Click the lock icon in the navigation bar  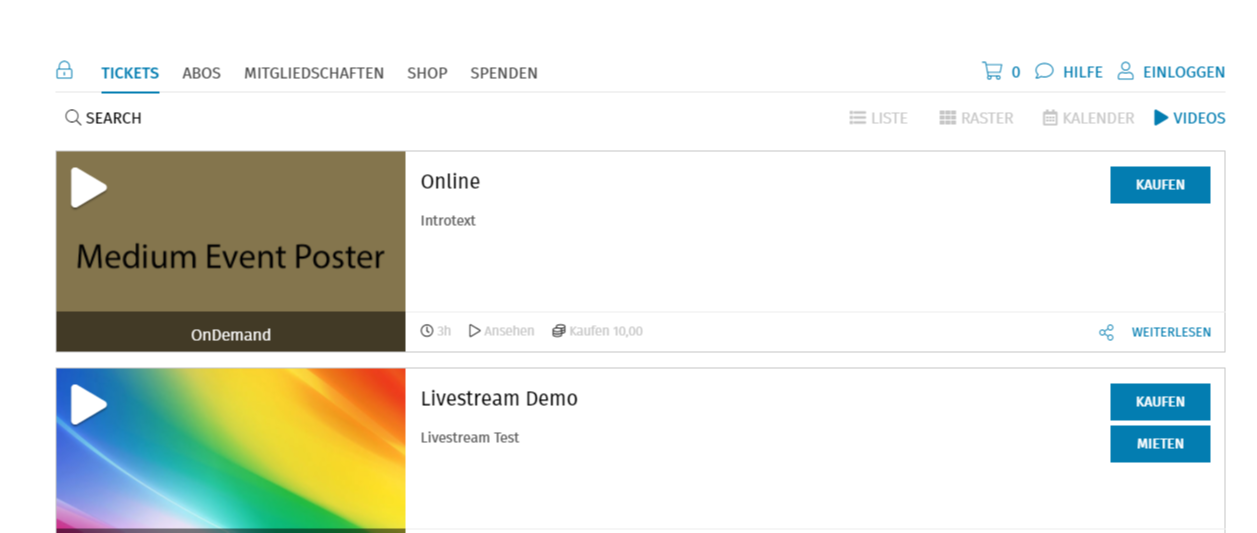click(x=64, y=70)
